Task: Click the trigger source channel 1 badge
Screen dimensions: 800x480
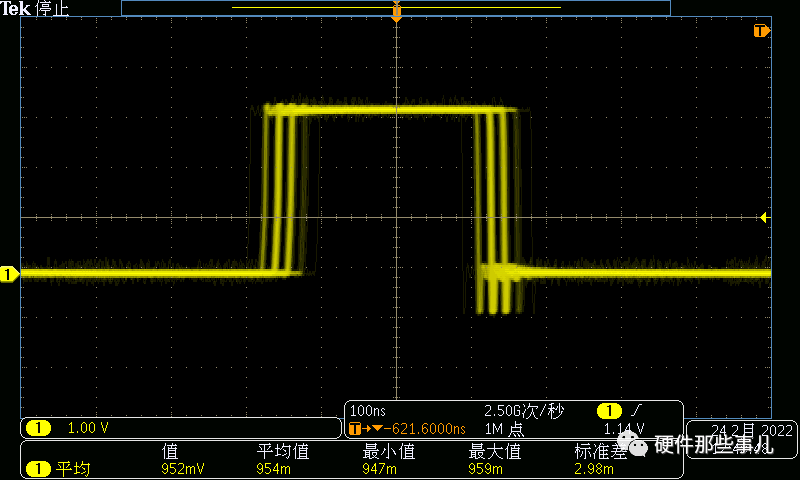Action: coord(607,411)
